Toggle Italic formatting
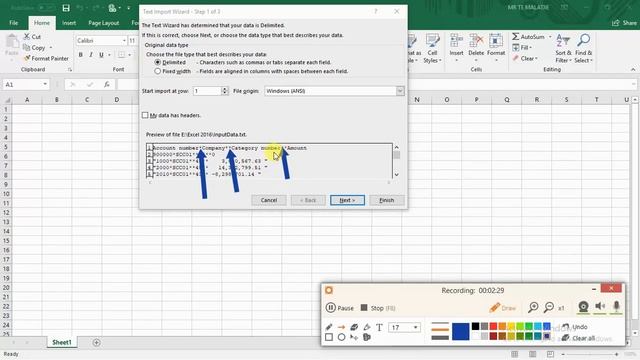The width and height of the screenshot is (640, 360). coord(91,54)
